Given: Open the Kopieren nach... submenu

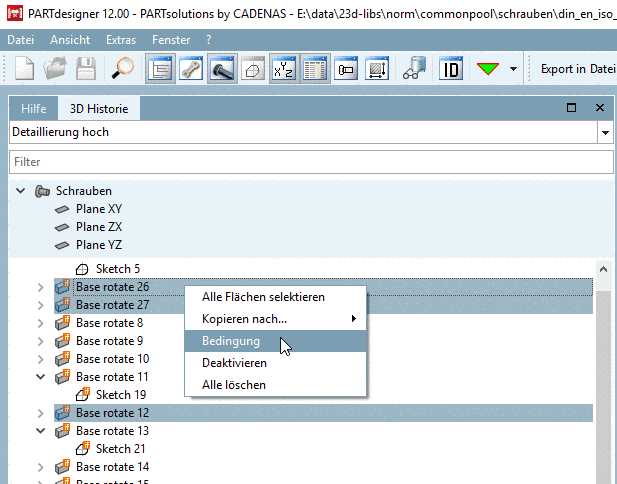Looking at the screenshot, I should point(275,319).
